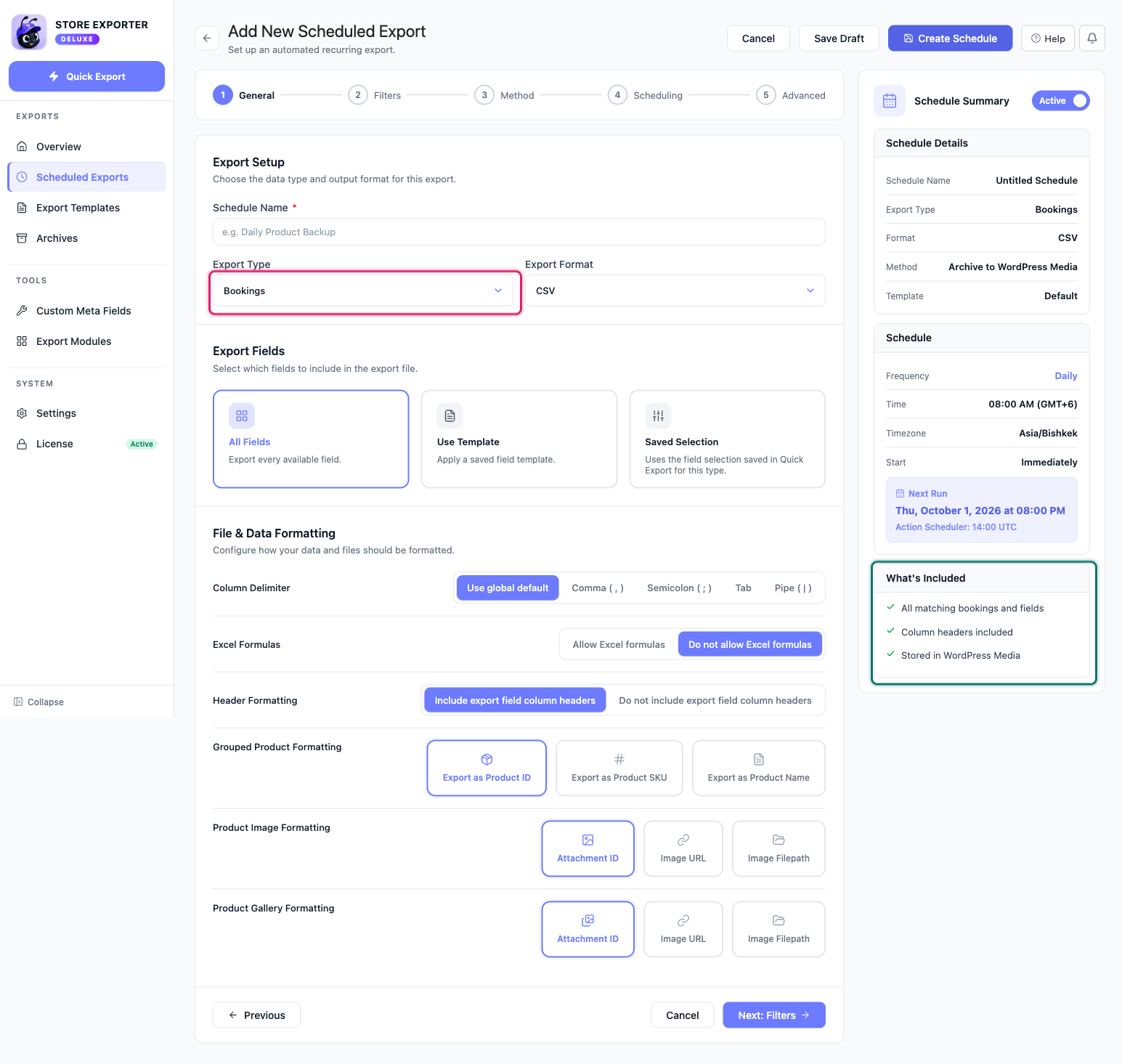Screen dimensions: 1122x1064
Task: Click the Custom Meta Fields wrench icon
Action: point(22,311)
